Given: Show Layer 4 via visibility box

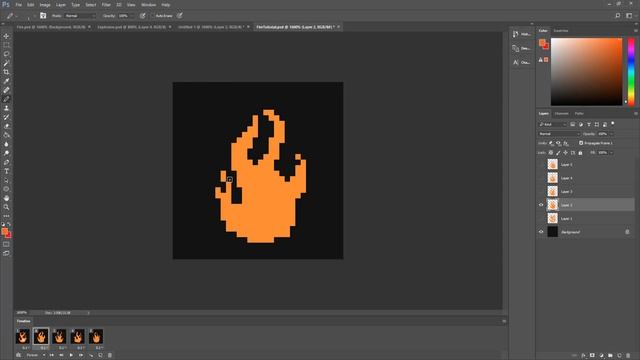Looking at the screenshot, I should pyautogui.click(x=541, y=178).
